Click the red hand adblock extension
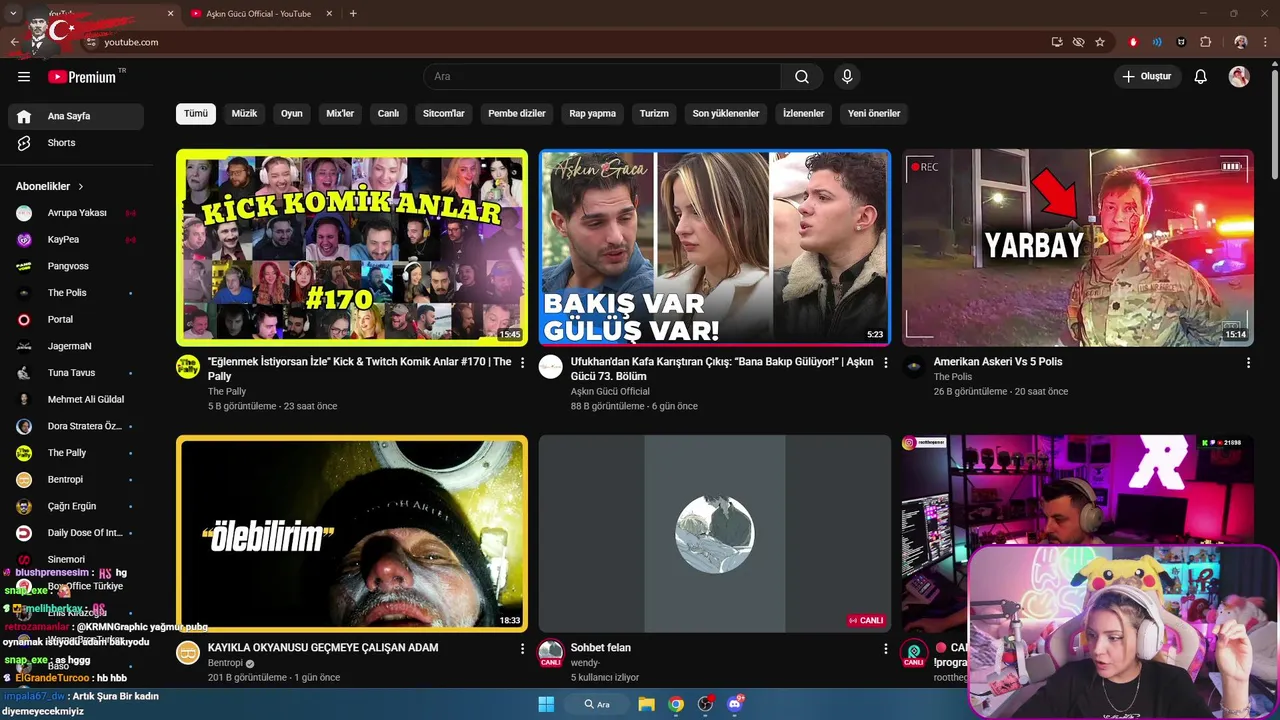Image resolution: width=1280 pixels, height=720 pixels. [x=1133, y=42]
